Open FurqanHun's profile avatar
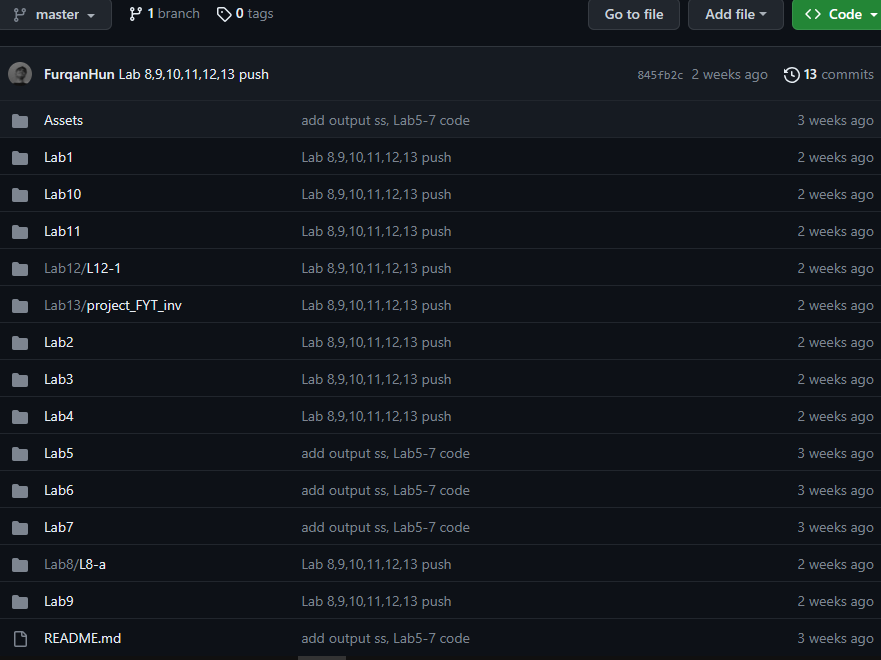Image resolution: width=881 pixels, height=660 pixels. pyautogui.click(x=20, y=74)
